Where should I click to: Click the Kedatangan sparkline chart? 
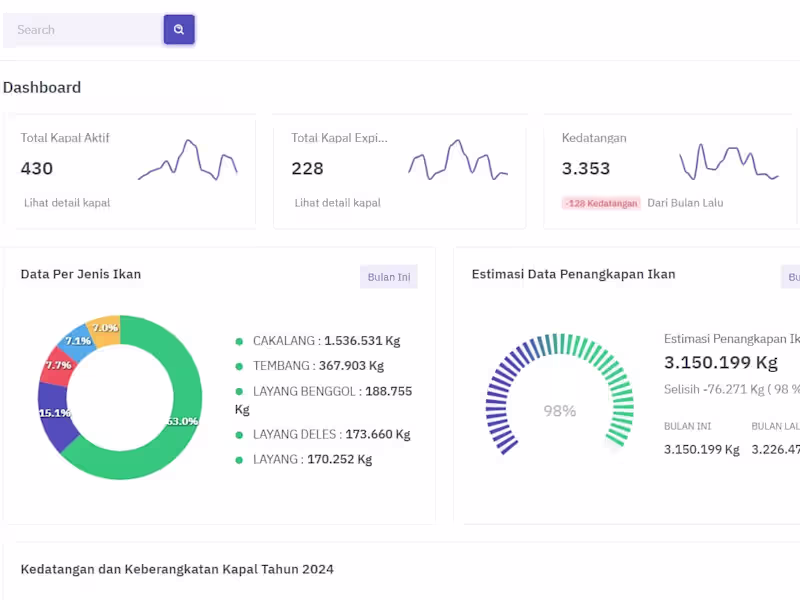pos(728,161)
